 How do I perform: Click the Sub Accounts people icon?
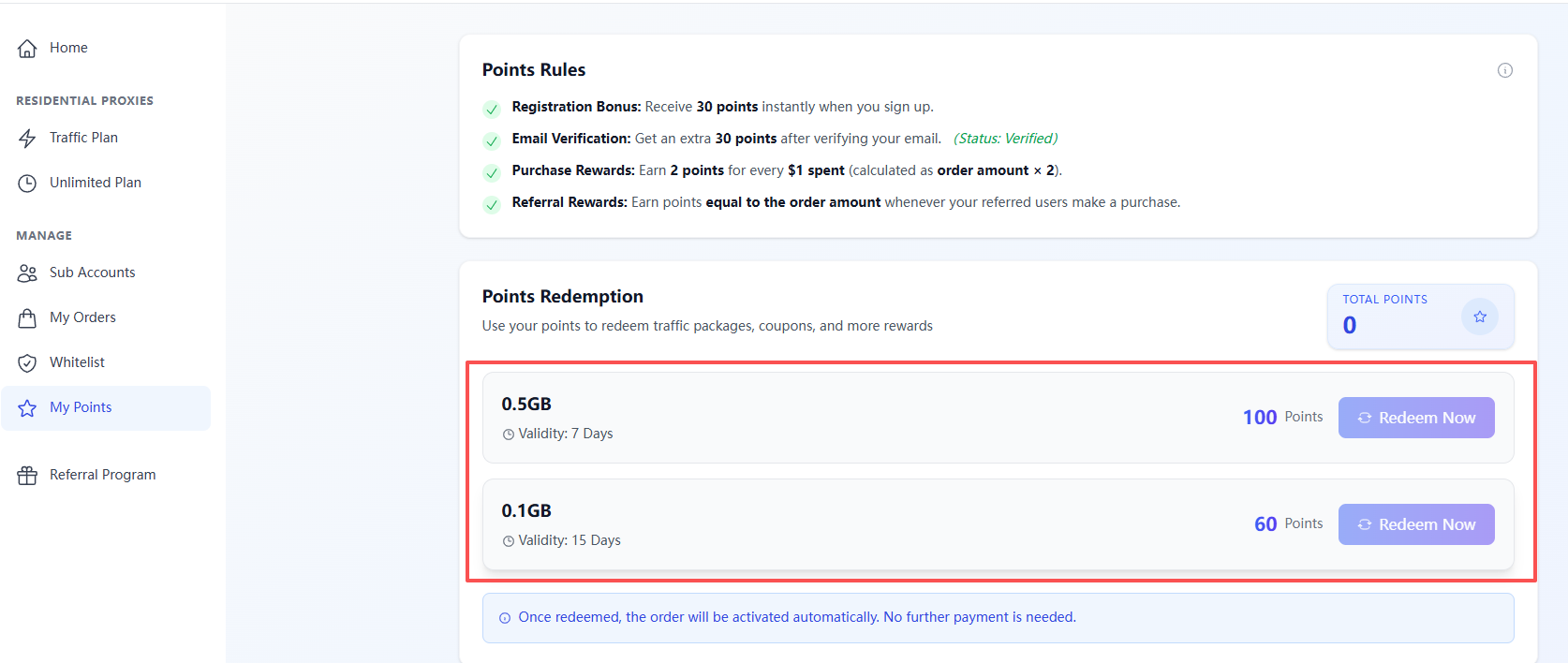coord(27,273)
